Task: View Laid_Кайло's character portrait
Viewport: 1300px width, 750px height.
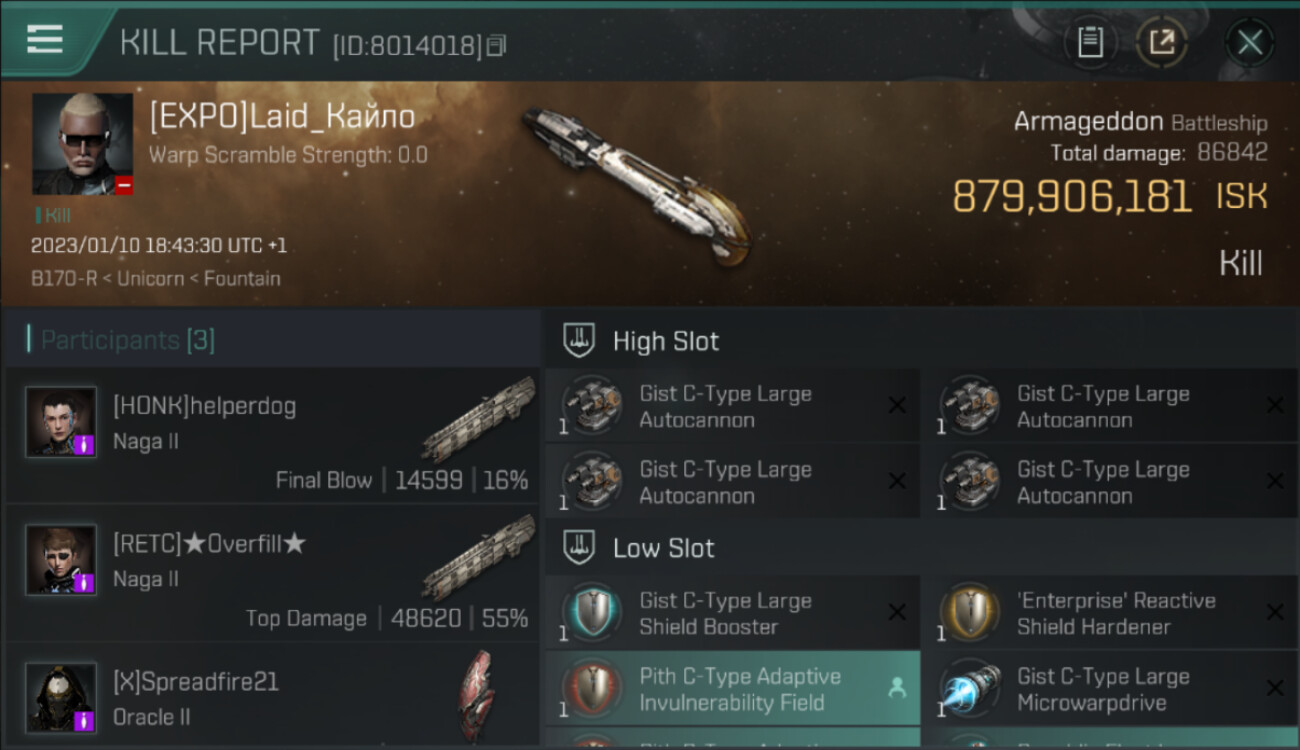Action: coord(82,144)
